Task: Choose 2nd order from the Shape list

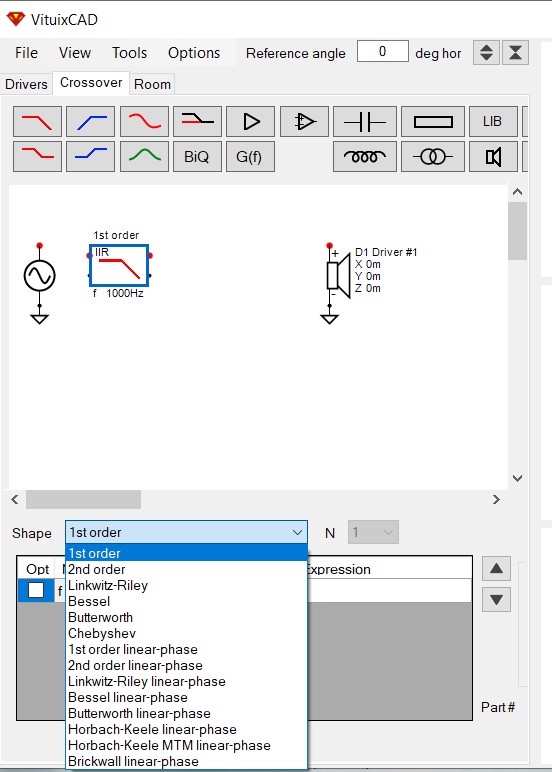Action: (x=187, y=569)
